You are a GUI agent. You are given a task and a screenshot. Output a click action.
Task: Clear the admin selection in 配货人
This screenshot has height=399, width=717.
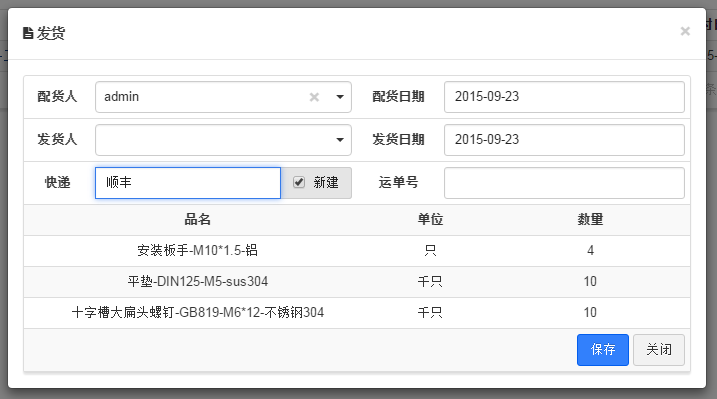coord(314,97)
